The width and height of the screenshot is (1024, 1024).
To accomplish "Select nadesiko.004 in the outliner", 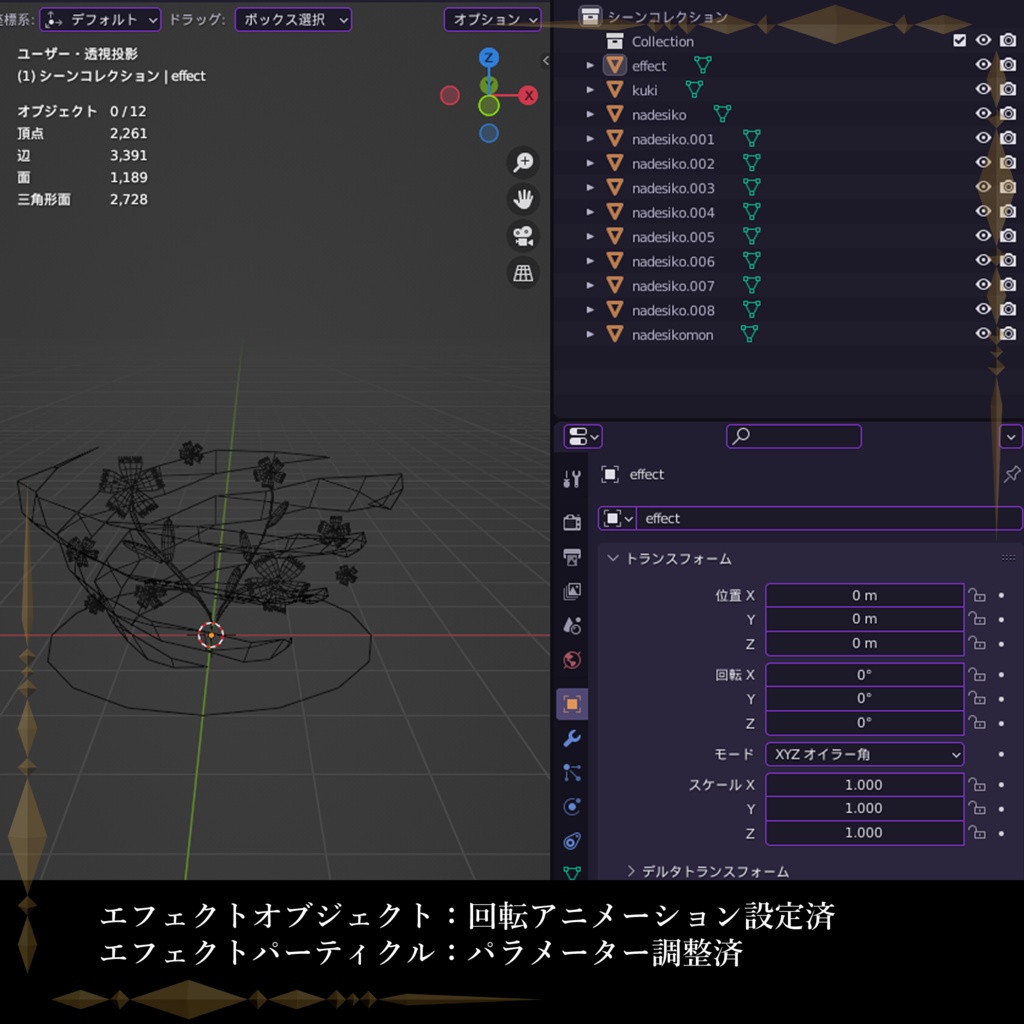I will [673, 212].
